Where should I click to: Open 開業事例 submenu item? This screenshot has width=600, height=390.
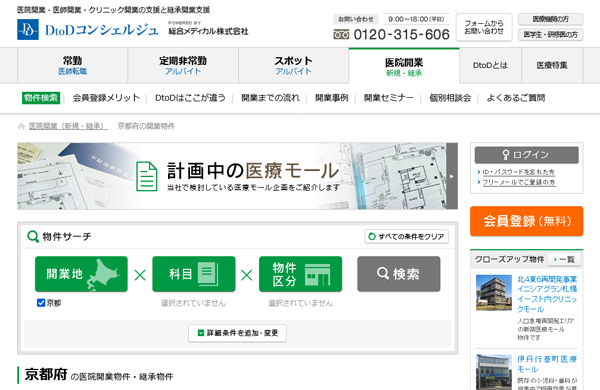click(331, 98)
